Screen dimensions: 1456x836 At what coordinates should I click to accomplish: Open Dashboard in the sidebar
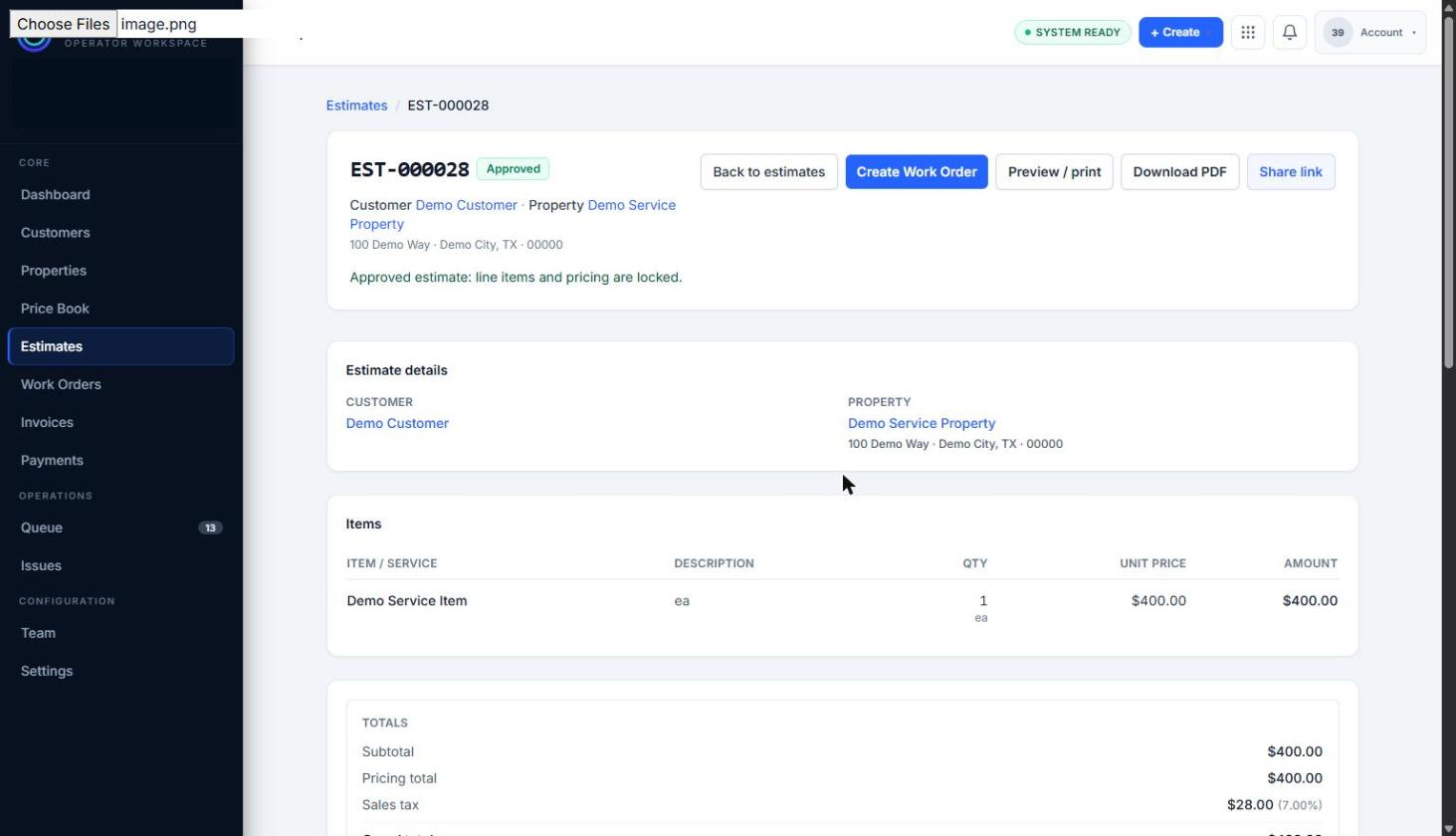(120, 194)
